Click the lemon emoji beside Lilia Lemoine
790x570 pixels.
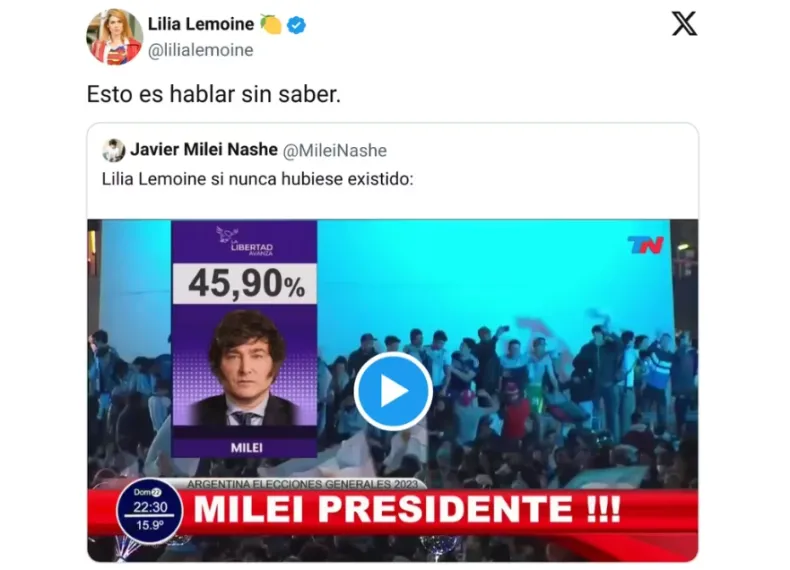coord(271,24)
